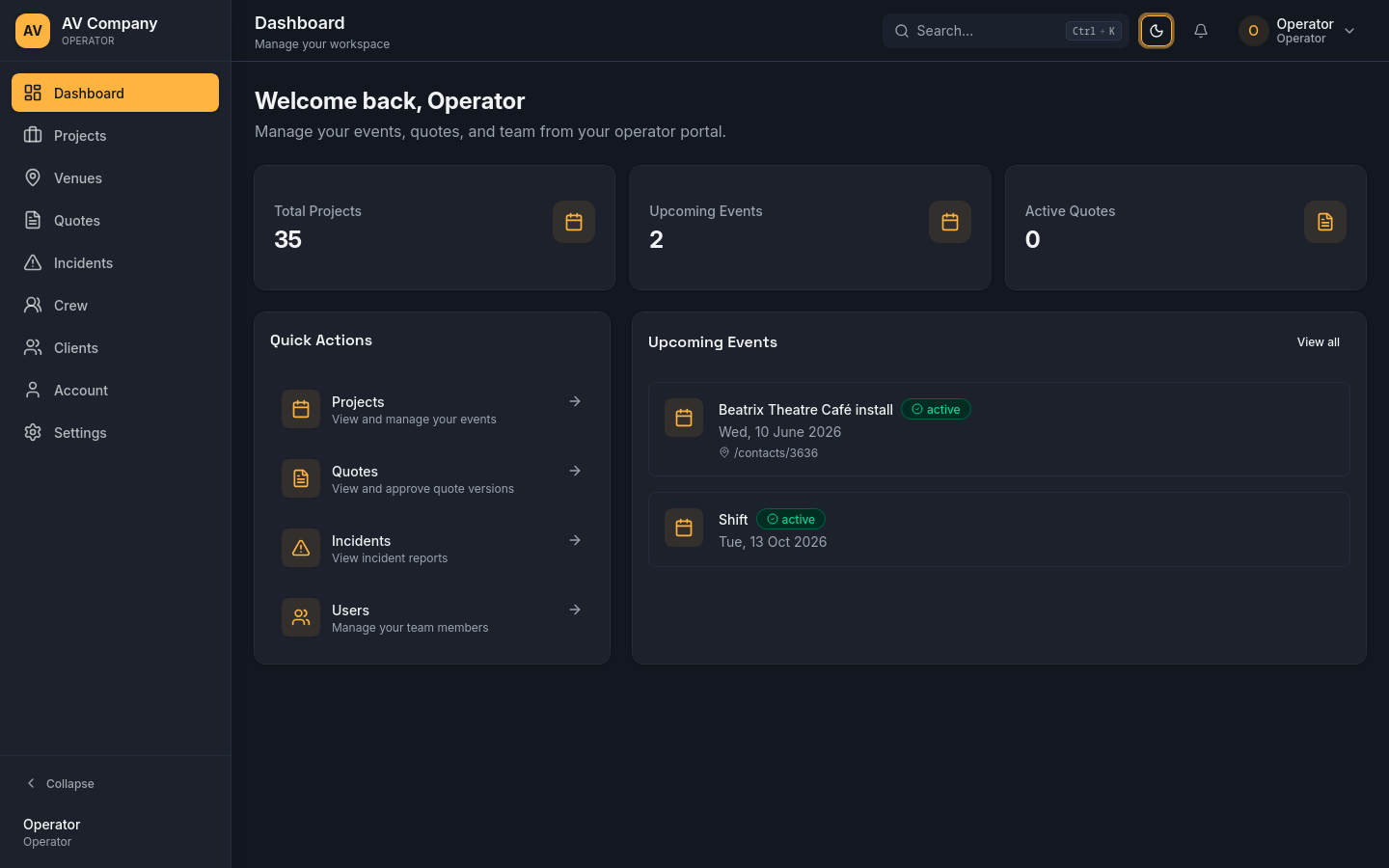Click the Clients people icon in sidebar
This screenshot has width=1389, height=868.
pos(33,347)
